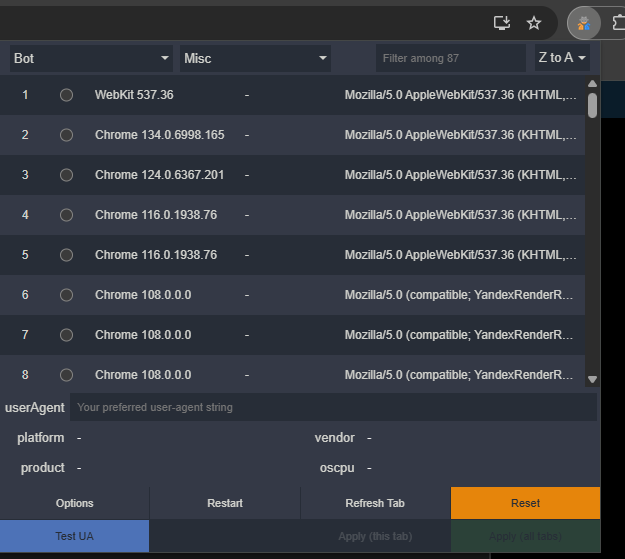Image resolution: width=625 pixels, height=559 pixels.
Task: Click the list scrollbar down arrow
Action: [592, 379]
